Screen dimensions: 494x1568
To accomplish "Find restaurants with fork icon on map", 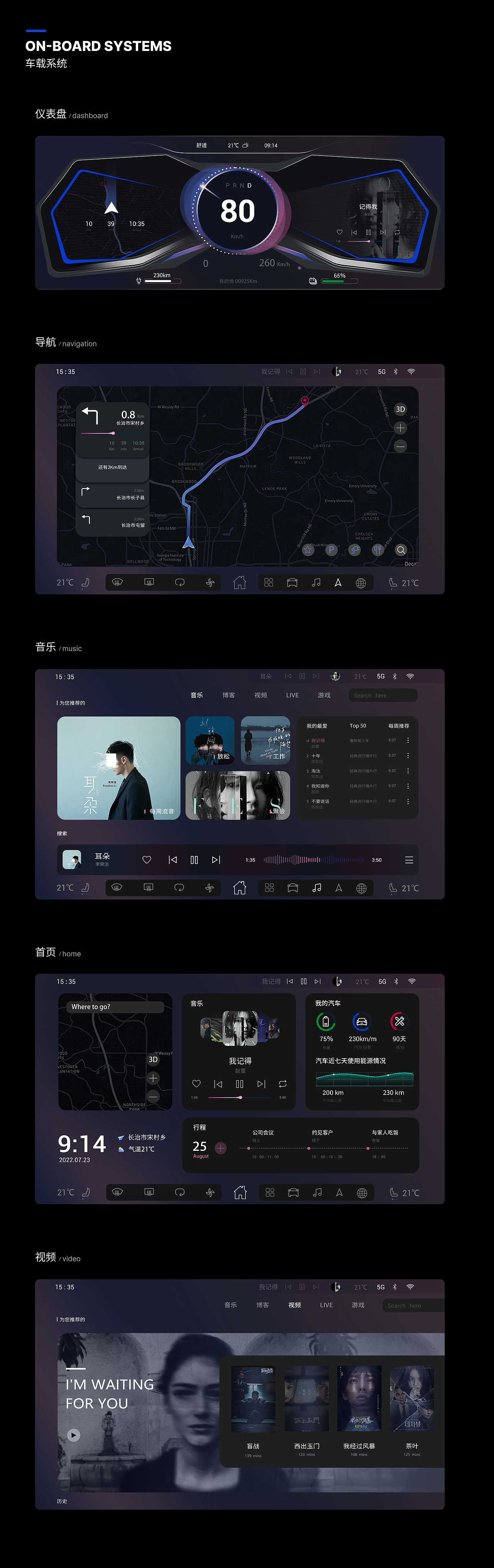I will pyautogui.click(x=378, y=550).
